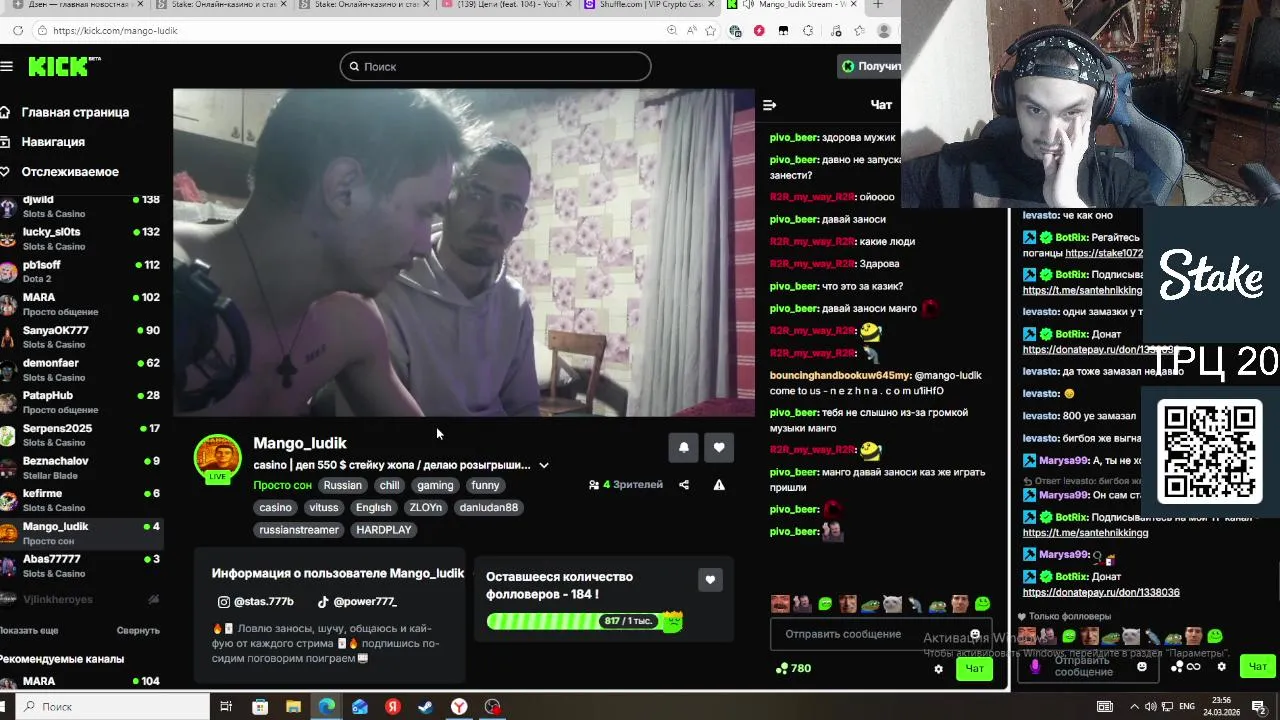This screenshot has height=720, width=1280.
Task: Open left chat settings gear
Action: 938,669
